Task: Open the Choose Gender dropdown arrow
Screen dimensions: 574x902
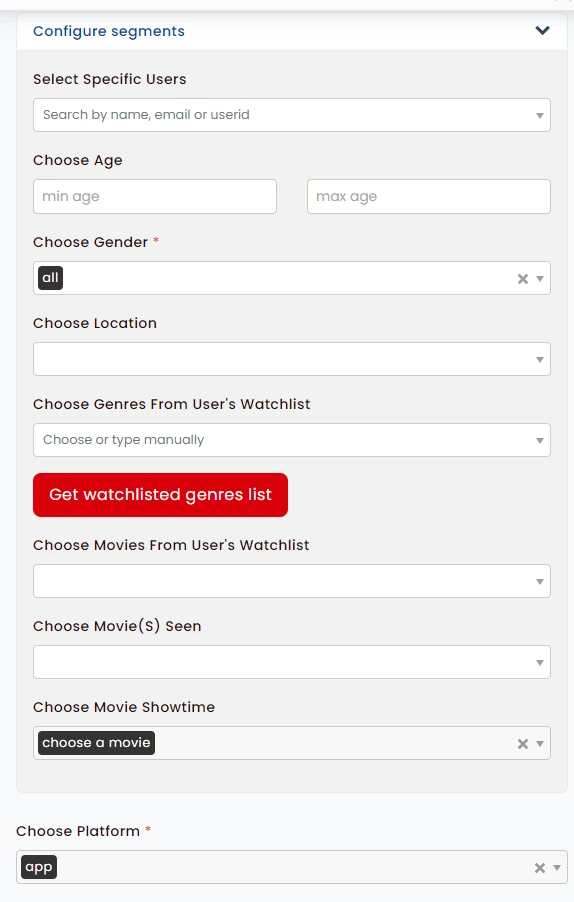Action: point(539,279)
